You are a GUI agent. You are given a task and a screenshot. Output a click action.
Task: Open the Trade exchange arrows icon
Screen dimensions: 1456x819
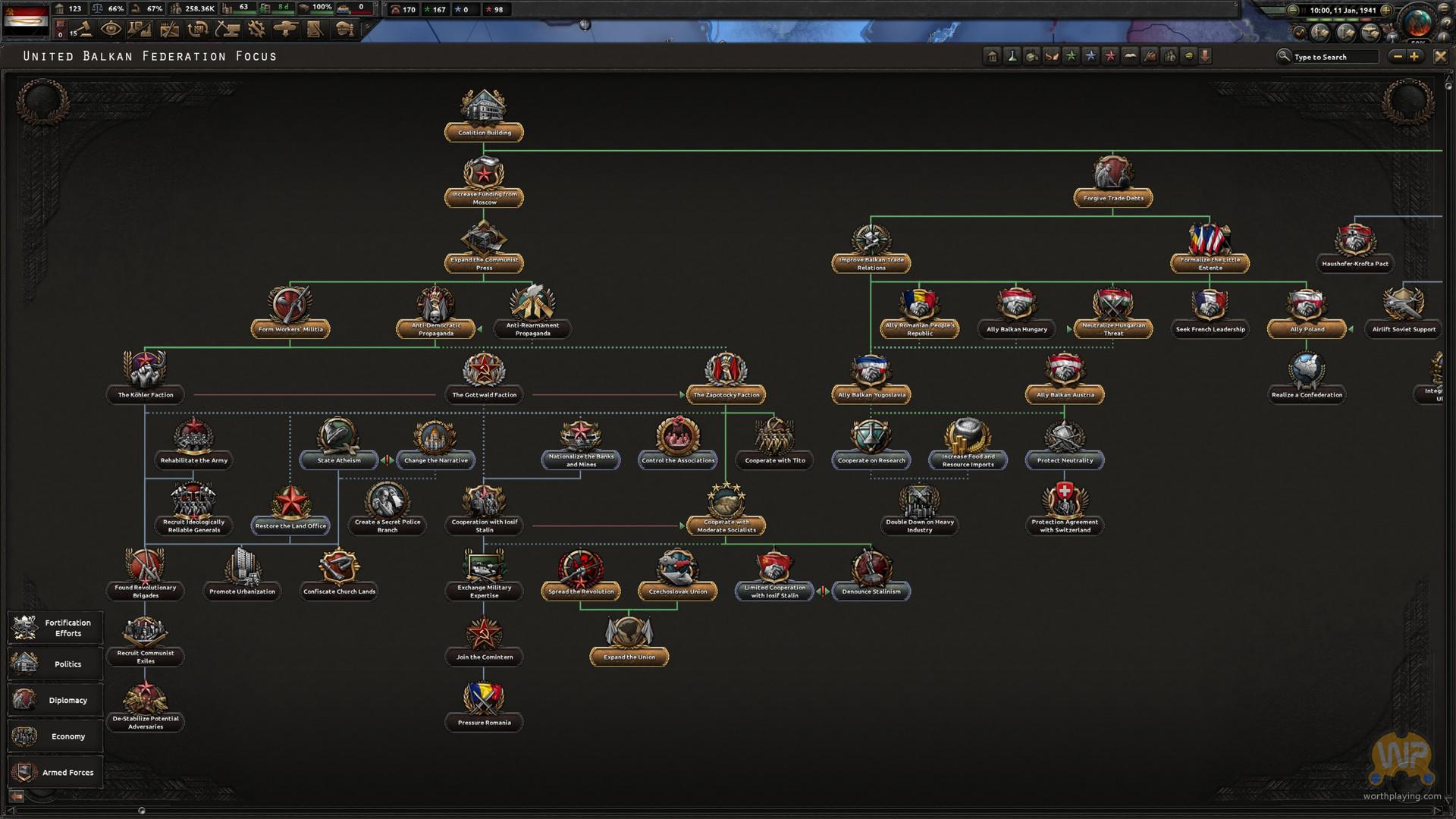point(198,30)
